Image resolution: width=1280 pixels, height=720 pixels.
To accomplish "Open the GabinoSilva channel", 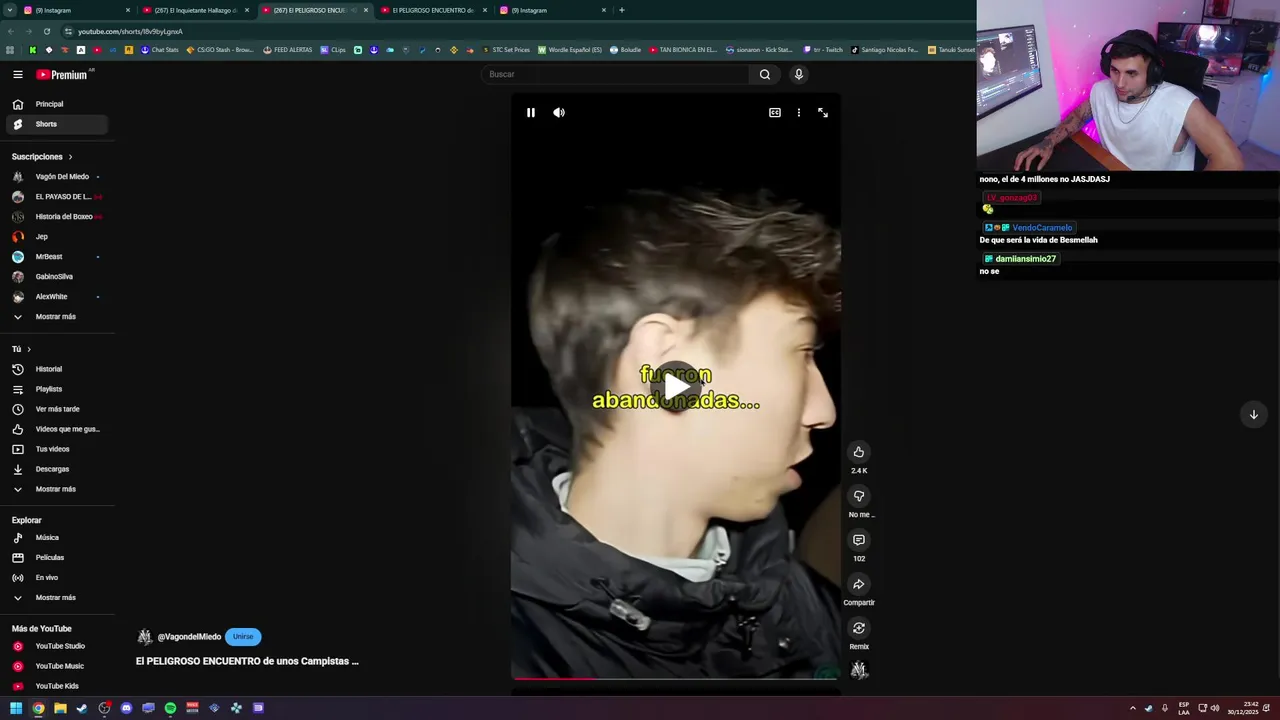I will pyautogui.click(x=57, y=277).
